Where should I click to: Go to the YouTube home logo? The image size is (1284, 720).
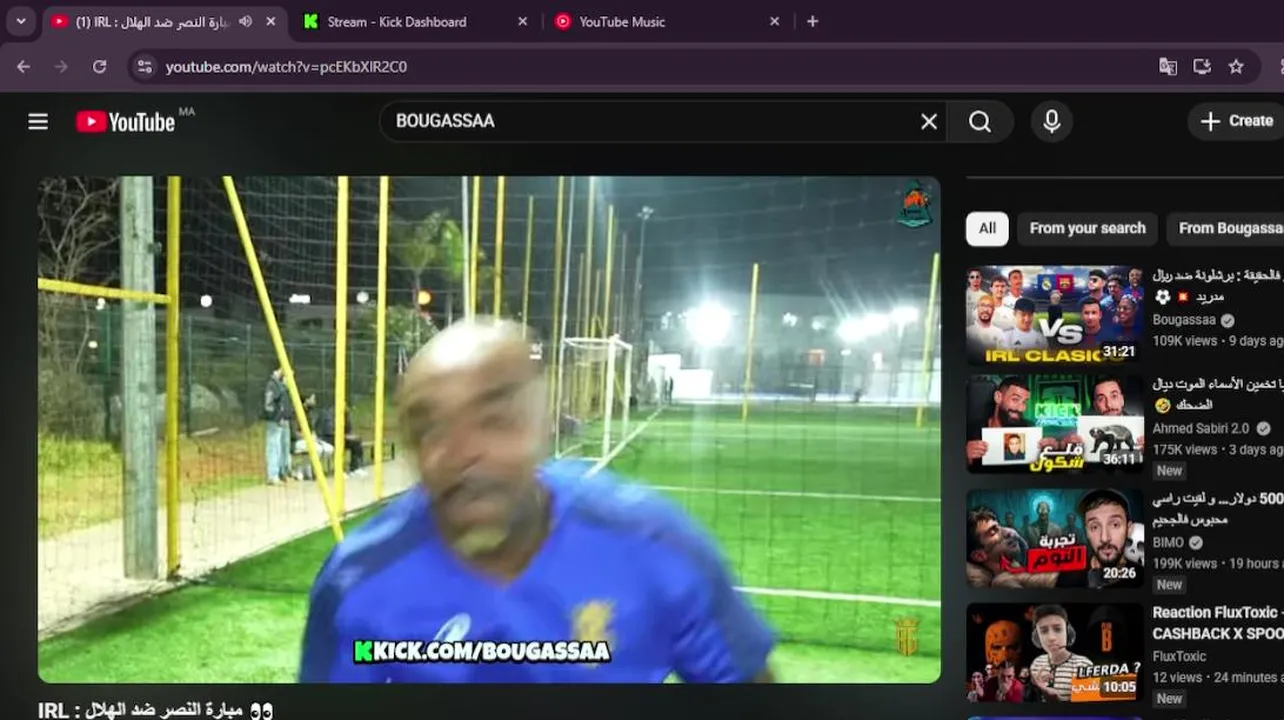[126, 121]
